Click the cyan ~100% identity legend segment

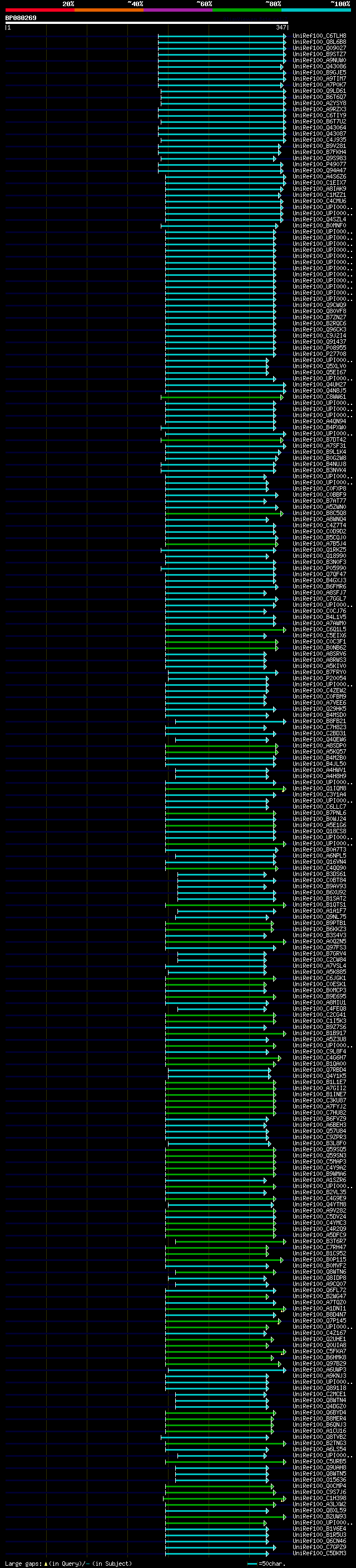coord(317,10)
